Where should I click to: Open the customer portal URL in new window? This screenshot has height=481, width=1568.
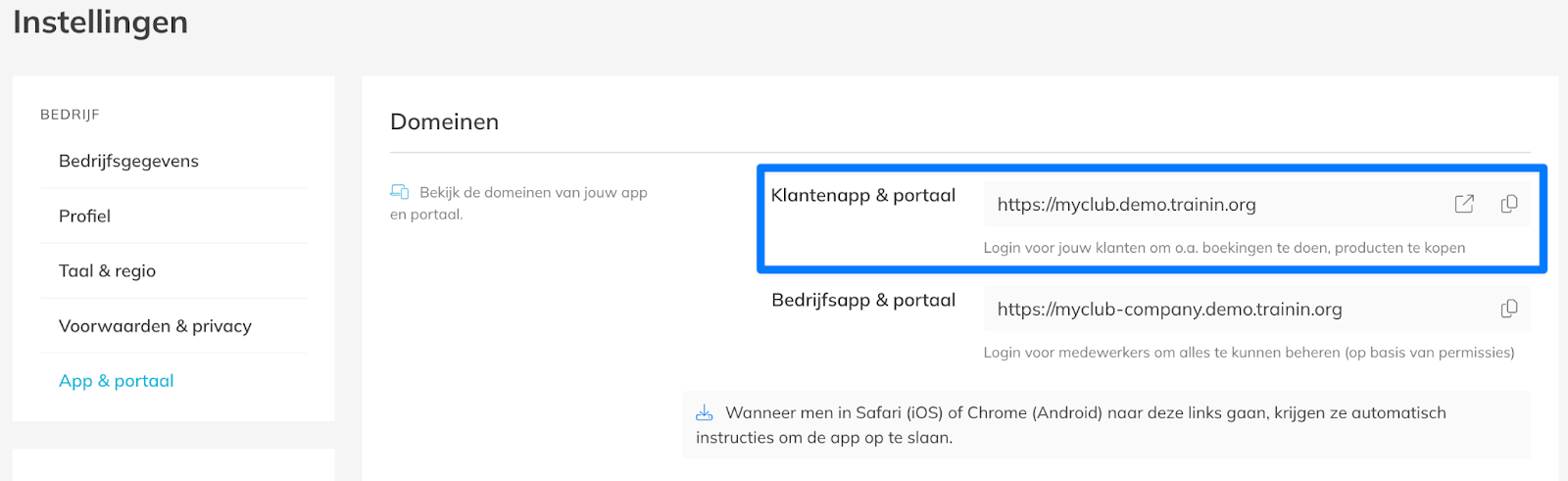coord(1464,204)
